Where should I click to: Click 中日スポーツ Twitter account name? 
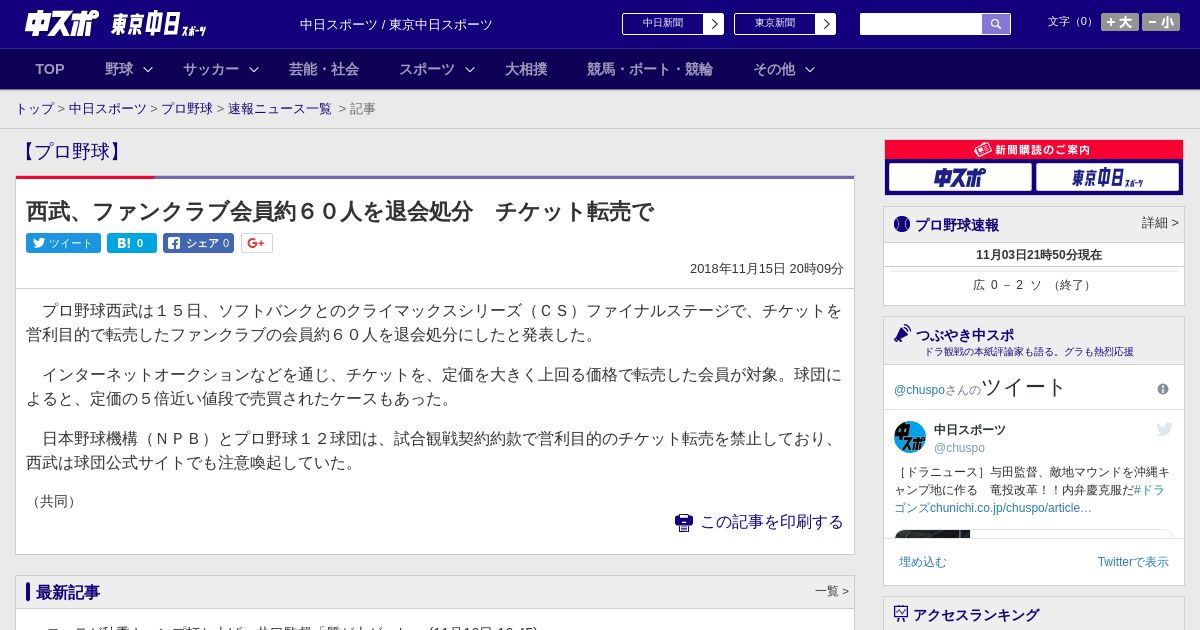[x=970, y=430]
